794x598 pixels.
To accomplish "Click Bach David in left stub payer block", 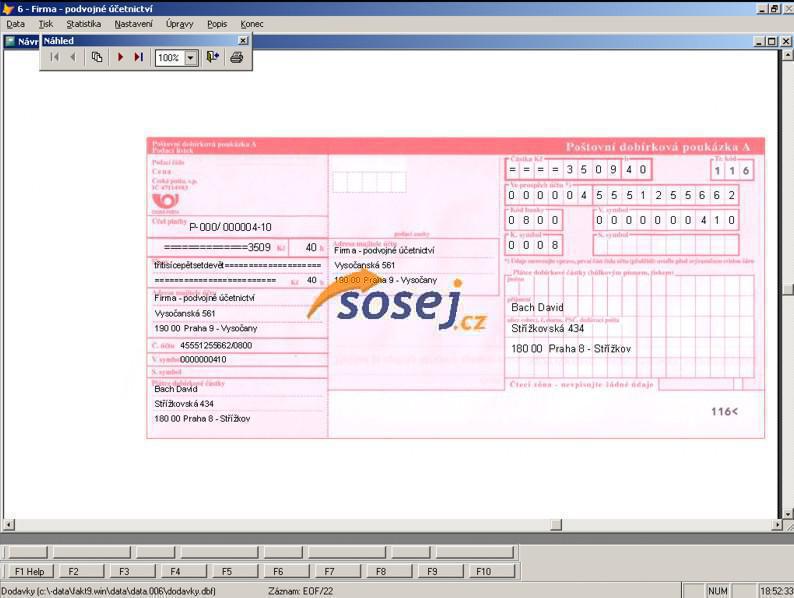I will tap(176, 389).
